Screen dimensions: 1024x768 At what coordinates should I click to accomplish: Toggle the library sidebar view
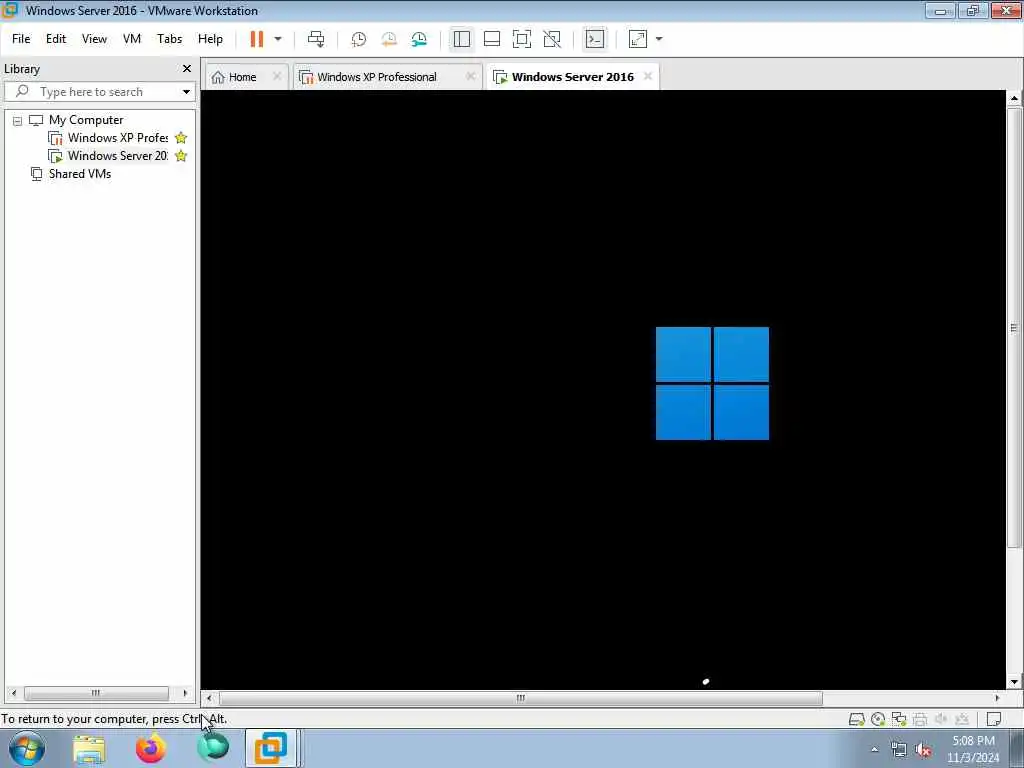pos(462,39)
